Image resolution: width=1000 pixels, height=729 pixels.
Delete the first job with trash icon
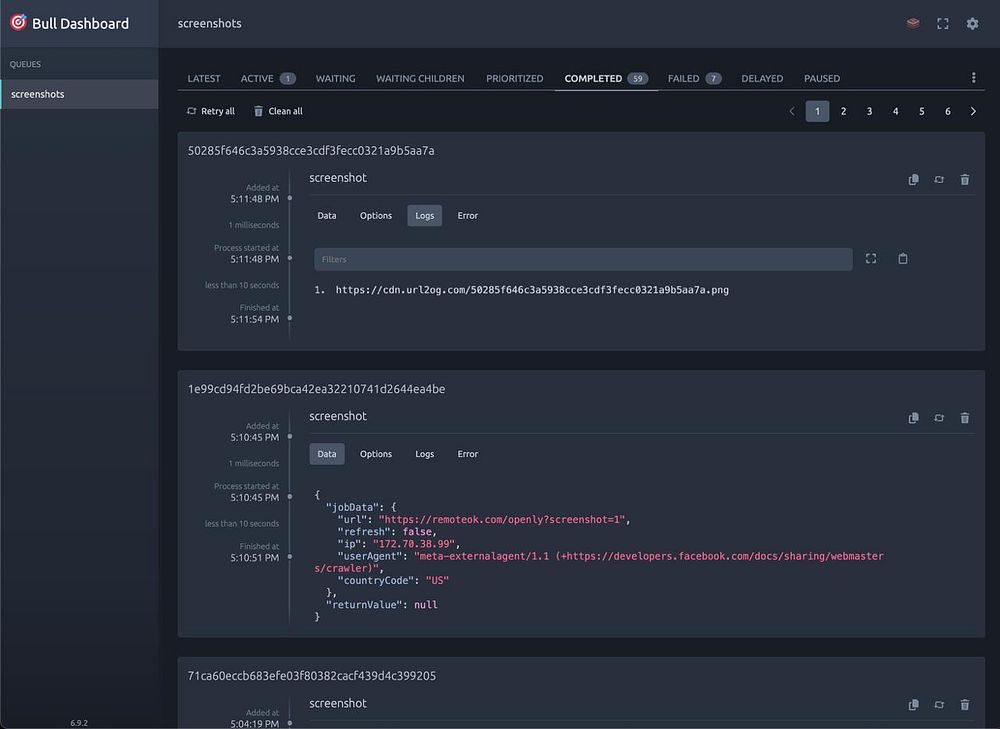[x=965, y=179]
